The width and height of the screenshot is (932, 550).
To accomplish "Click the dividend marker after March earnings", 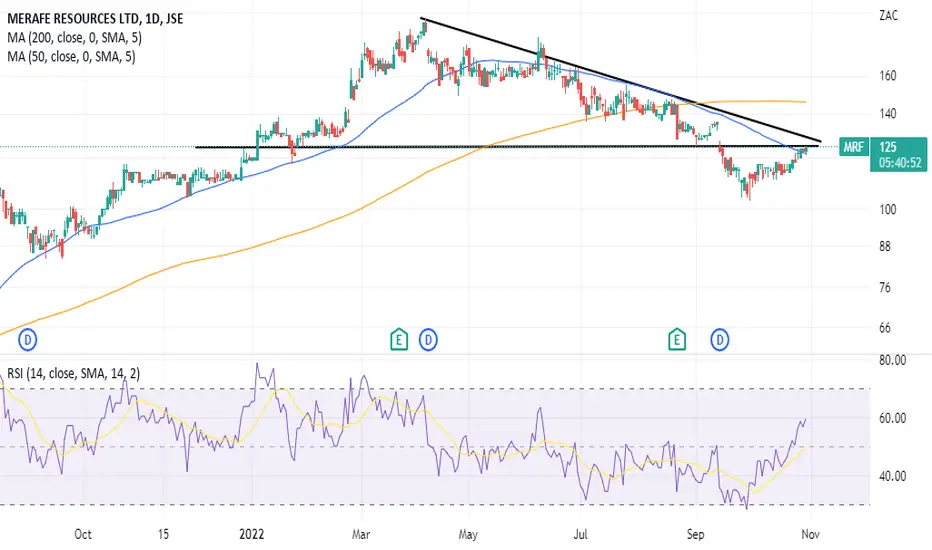I will [428, 340].
